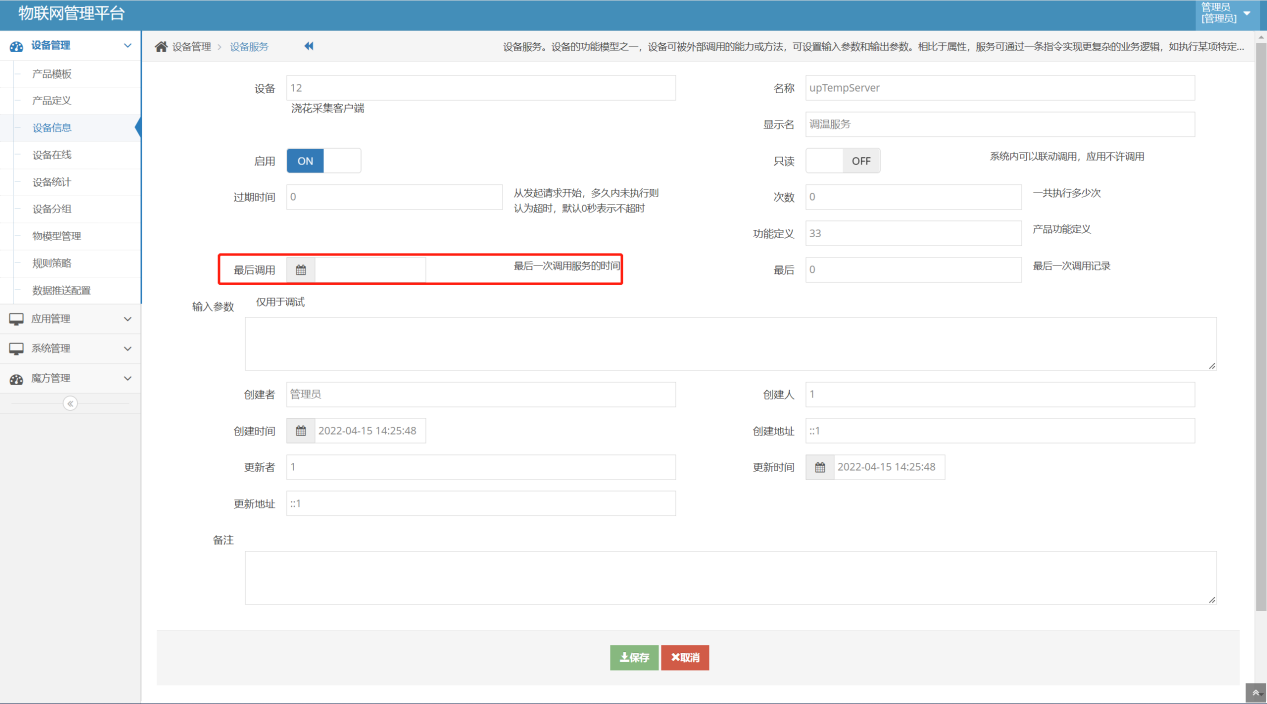Open 设备分组 in the sidebar
1267x704 pixels.
52,209
